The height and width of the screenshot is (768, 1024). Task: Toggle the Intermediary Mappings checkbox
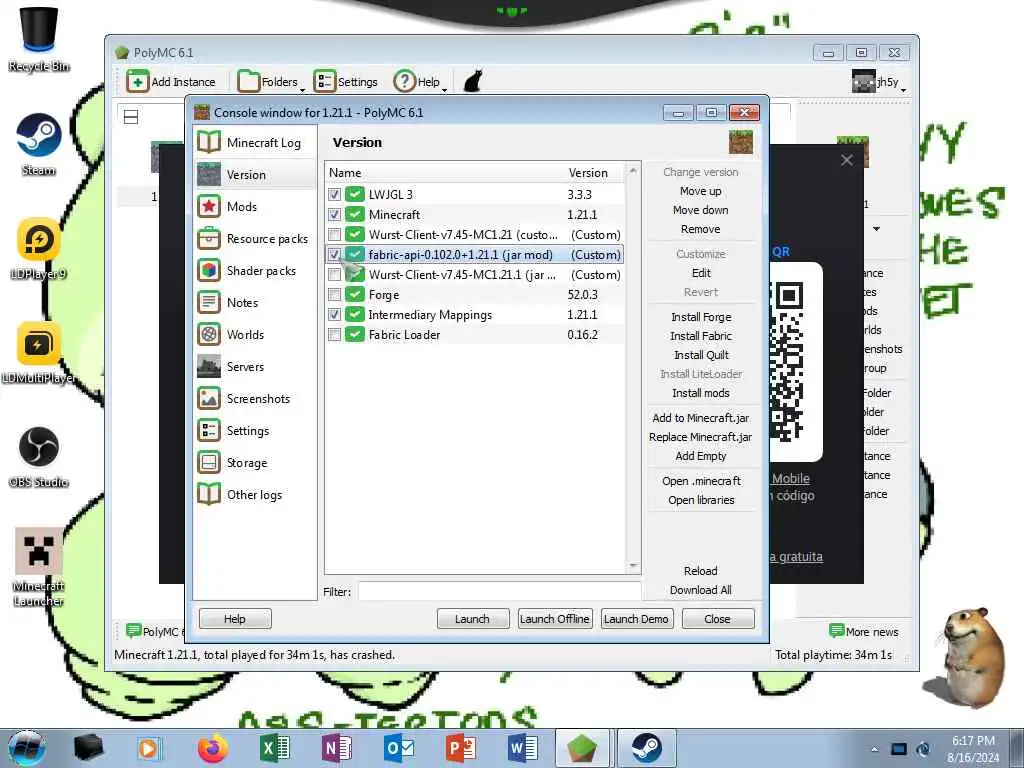coord(334,315)
